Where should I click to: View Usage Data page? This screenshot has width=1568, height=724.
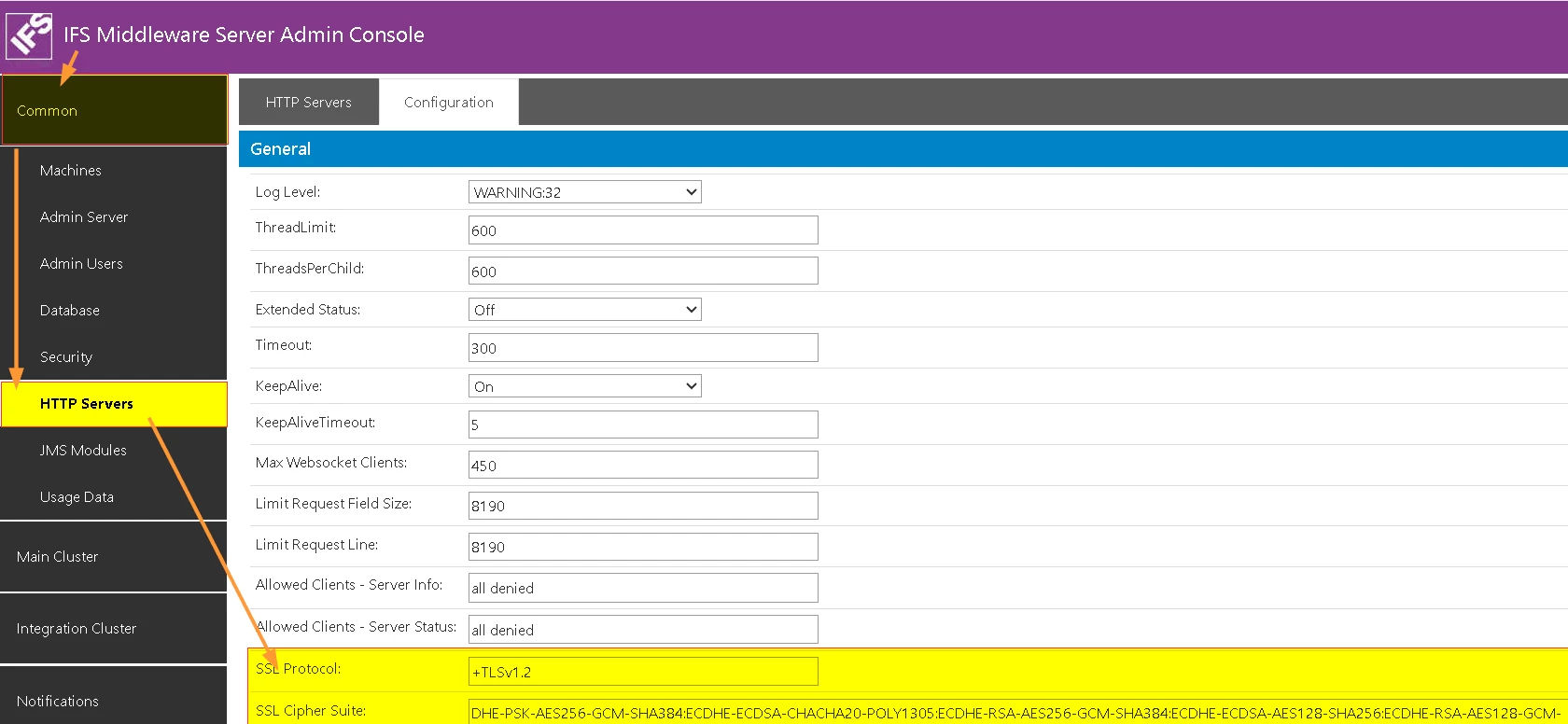pyautogui.click(x=77, y=497)
